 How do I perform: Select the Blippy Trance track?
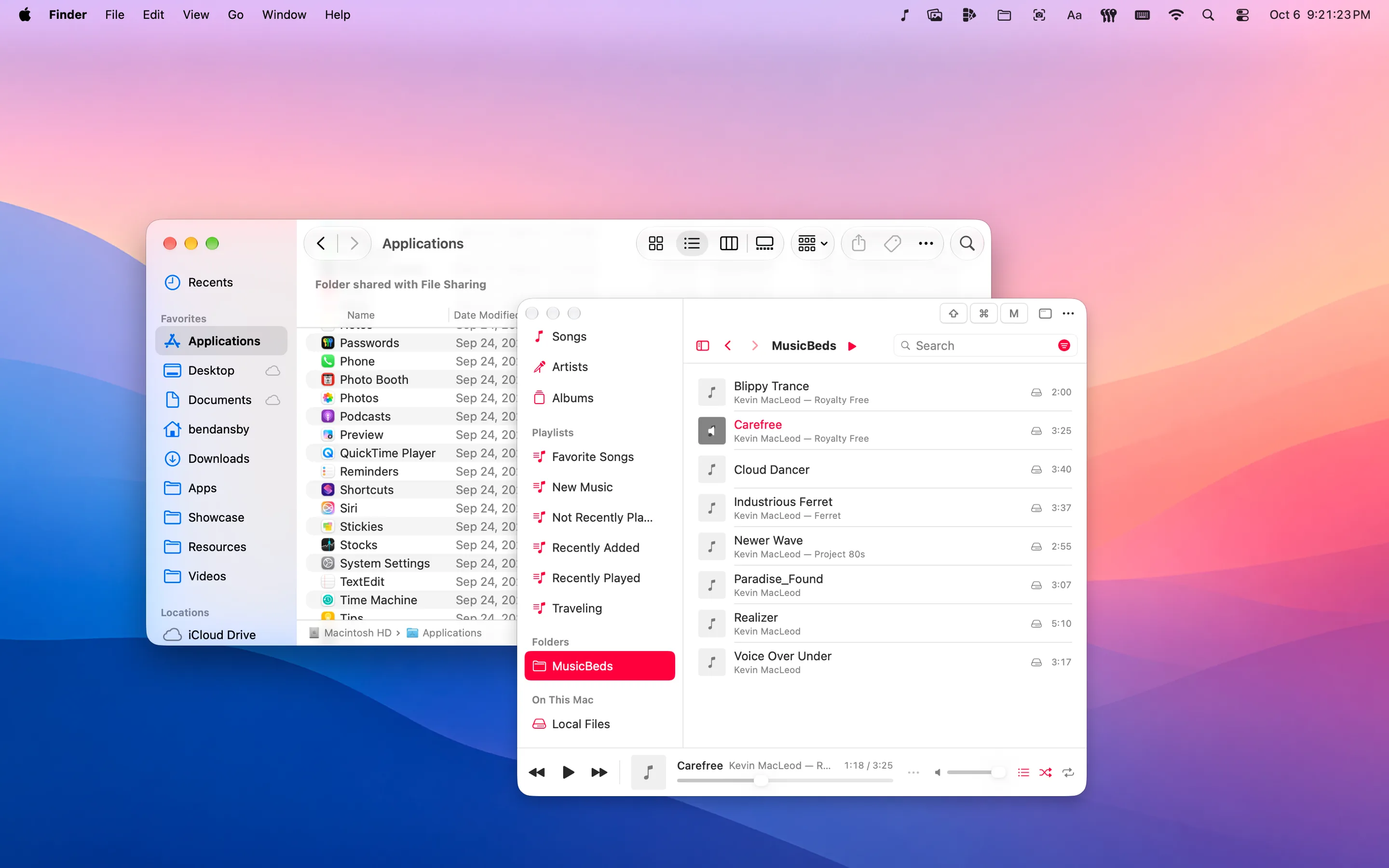click(885, 392)
